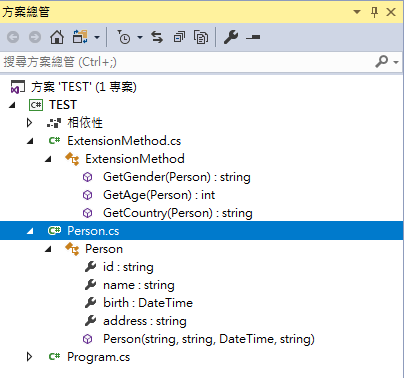This screenshot has height=378, width=404.
Task: Open the window position dropdown in title bar
Action: click(357, 12)
